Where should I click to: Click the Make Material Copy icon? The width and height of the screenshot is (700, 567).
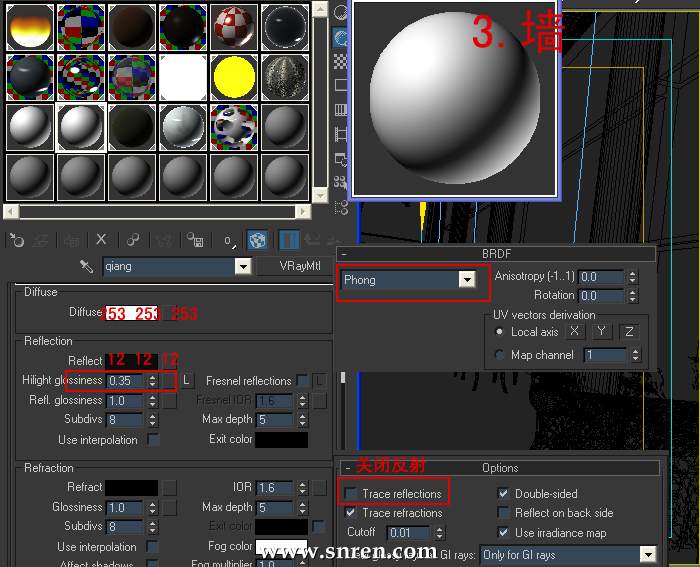(x=133, y=241)
